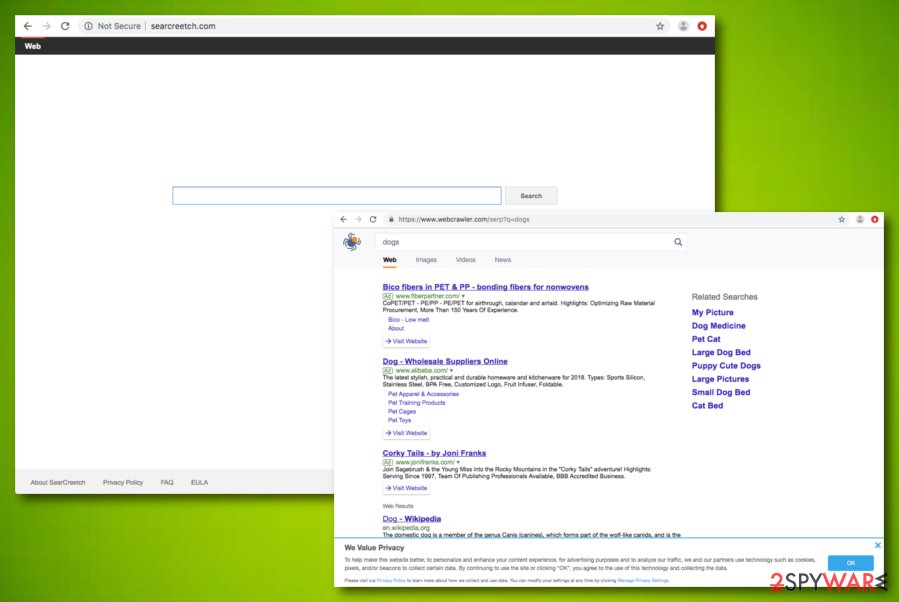899x602 pixels.
Task: Switch to Images results tab
Action: coord(426,260)
